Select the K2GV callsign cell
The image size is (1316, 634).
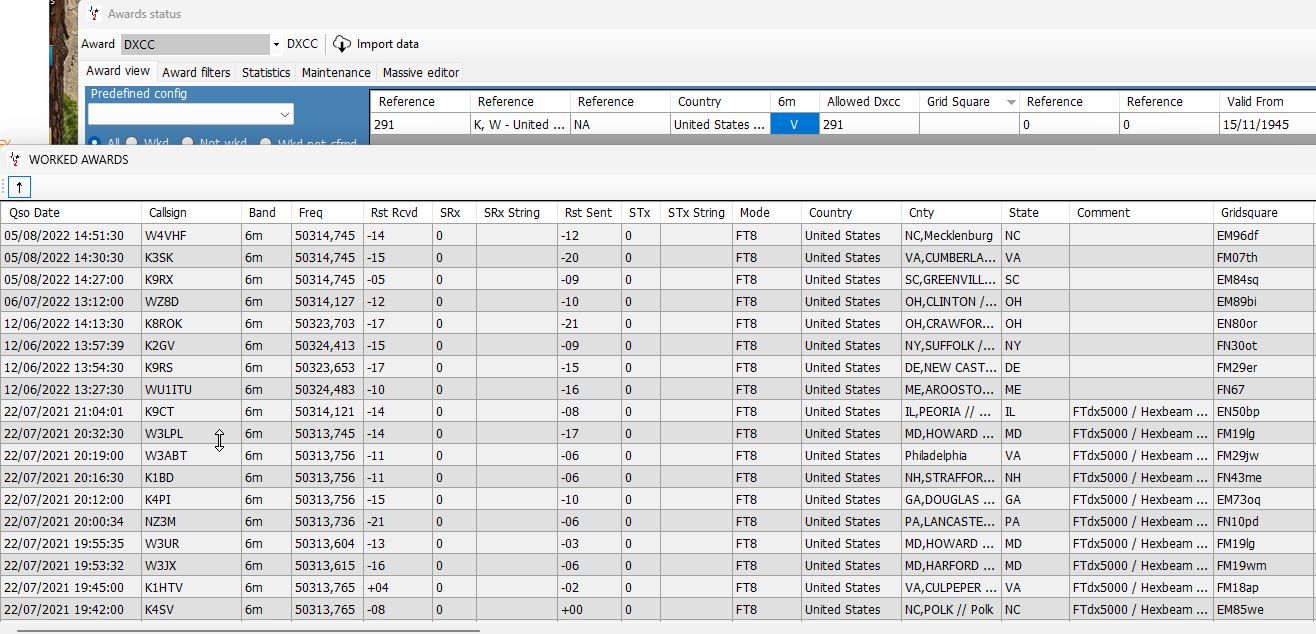[x=191, y=346]
